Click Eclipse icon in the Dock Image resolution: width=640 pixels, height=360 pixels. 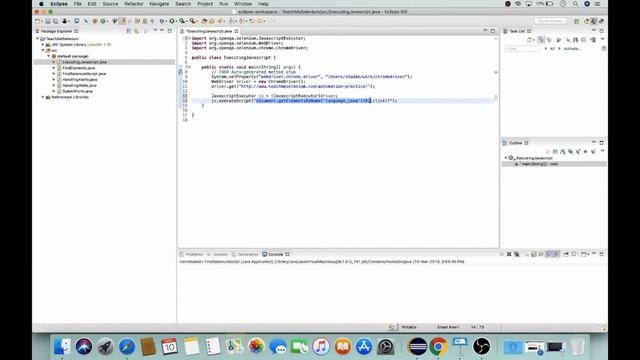[x=417, y=347]
